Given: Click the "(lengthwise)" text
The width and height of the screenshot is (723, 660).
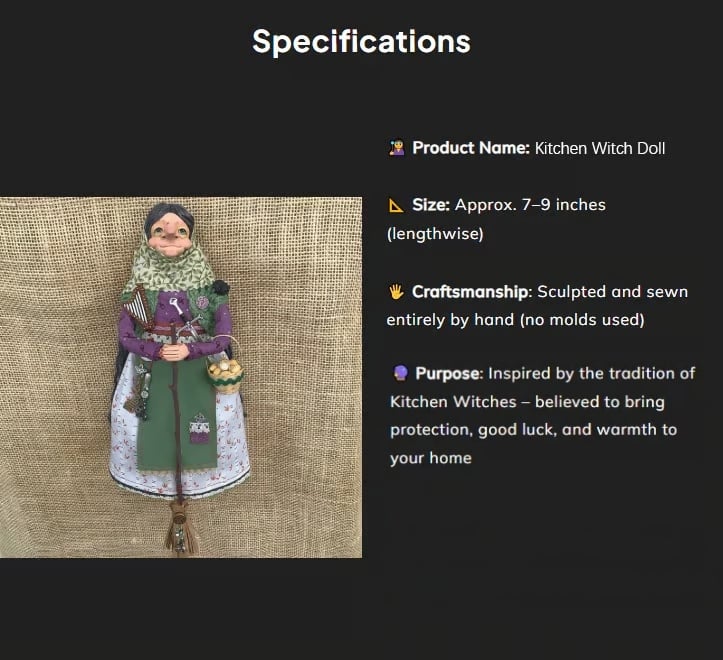Looking at the screenshot, I should pos(435,234).
